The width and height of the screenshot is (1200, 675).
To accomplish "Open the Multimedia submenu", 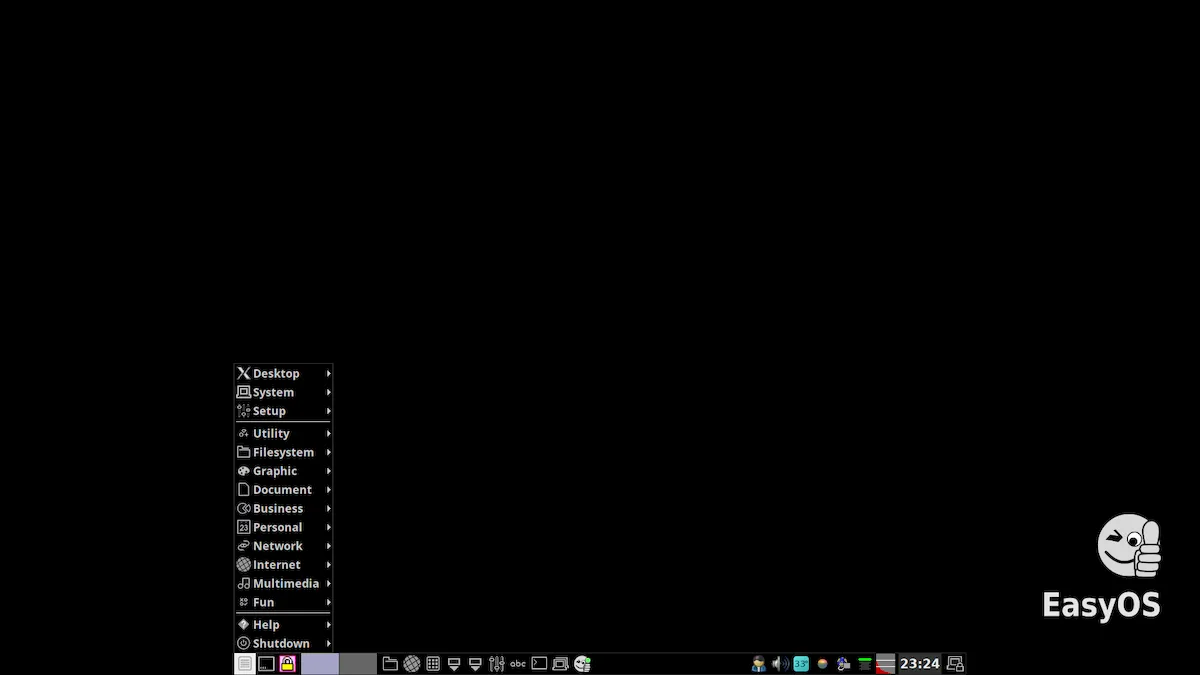I will click(x=284, y=583).
